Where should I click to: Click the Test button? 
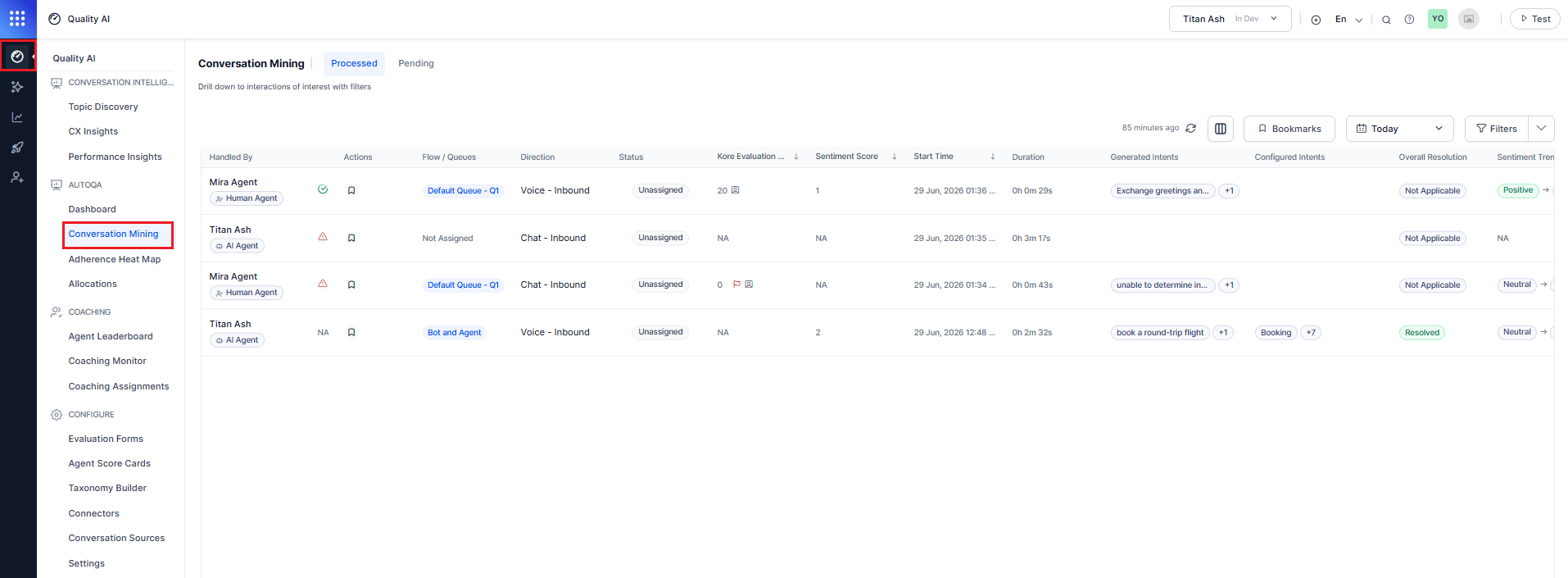(x=1535, y=19)
